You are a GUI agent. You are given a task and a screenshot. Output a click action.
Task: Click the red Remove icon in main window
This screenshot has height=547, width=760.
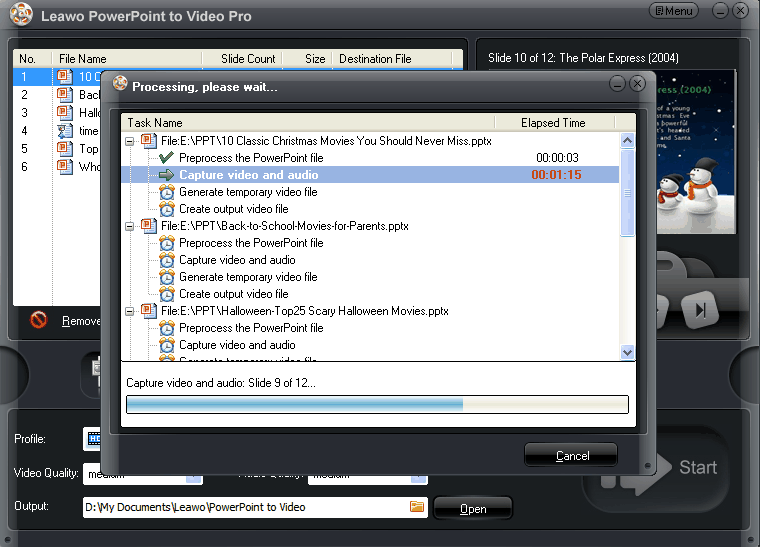coord(39,320)
